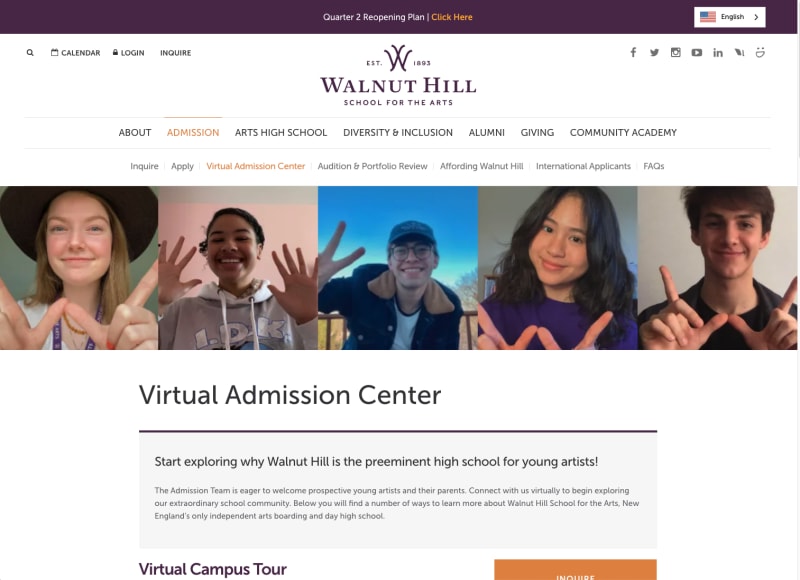Click the orange Inquire button
Screen dimensions: 800x580
(x=575, y=570)
